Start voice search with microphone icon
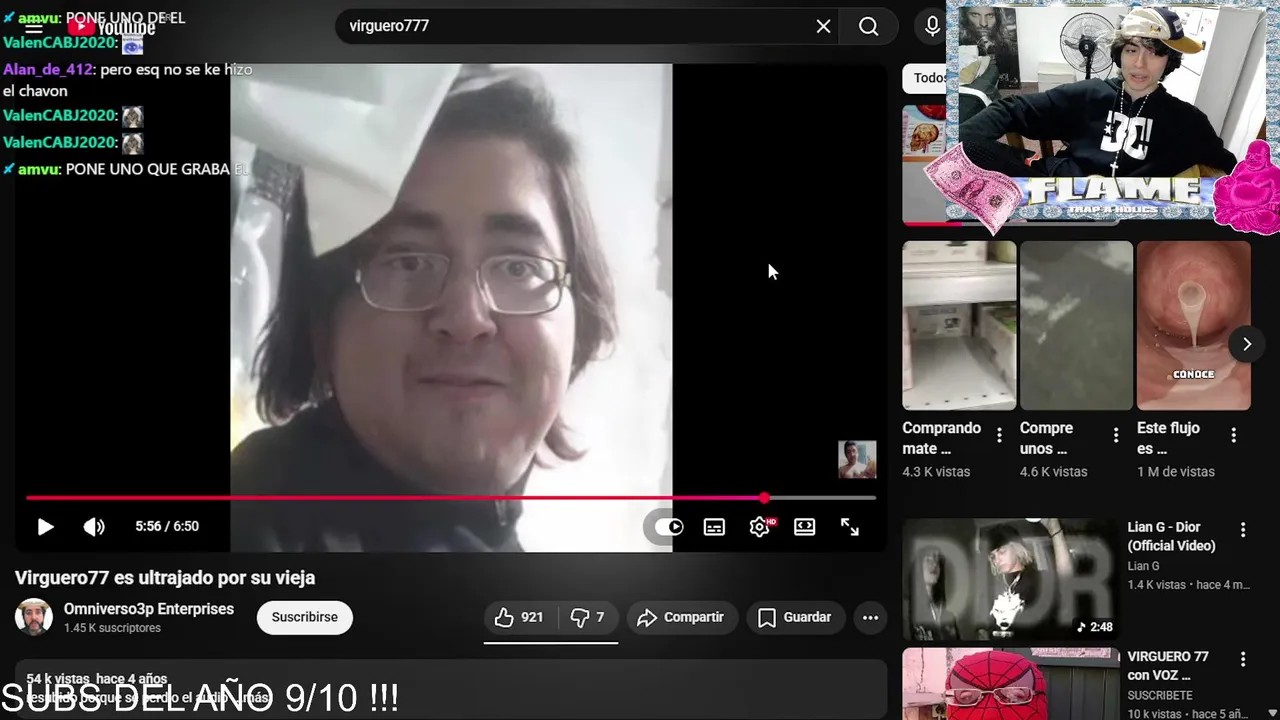This screenshot has height=720, width=1280. point(932,26)
